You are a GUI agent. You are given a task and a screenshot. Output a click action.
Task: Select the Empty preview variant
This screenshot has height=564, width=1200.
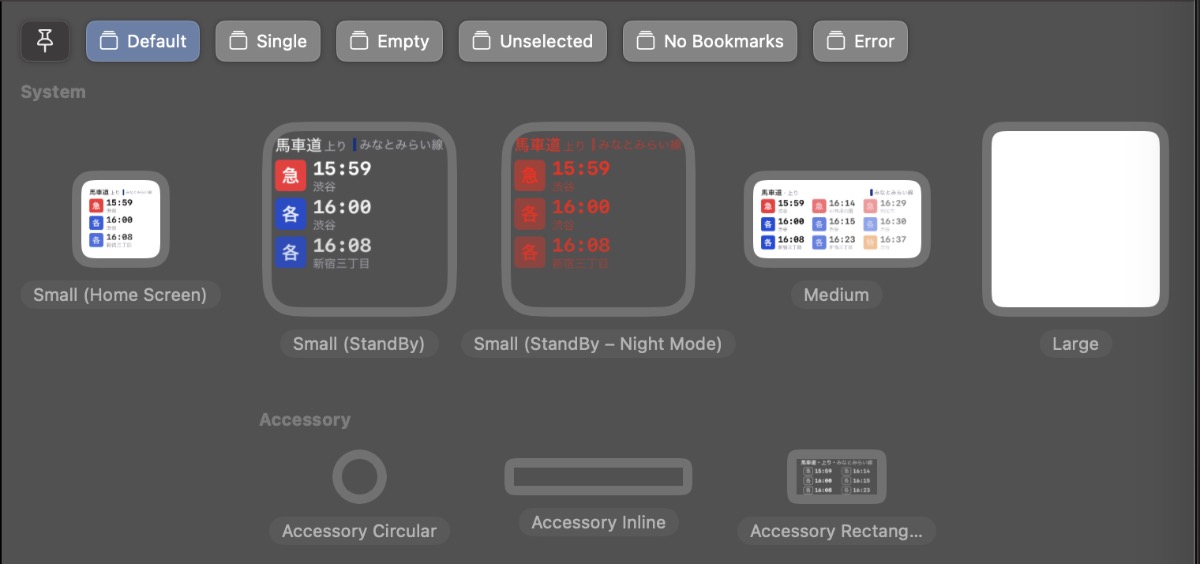390,41
